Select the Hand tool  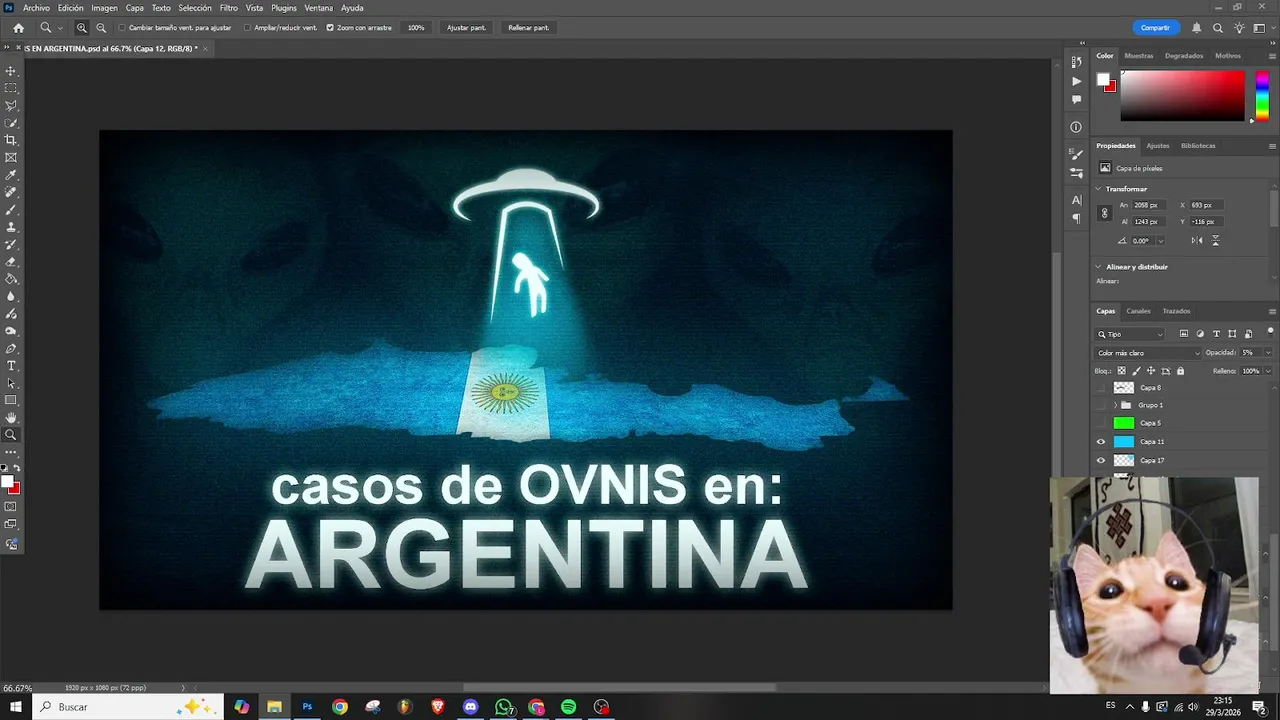tap(11, 418)
